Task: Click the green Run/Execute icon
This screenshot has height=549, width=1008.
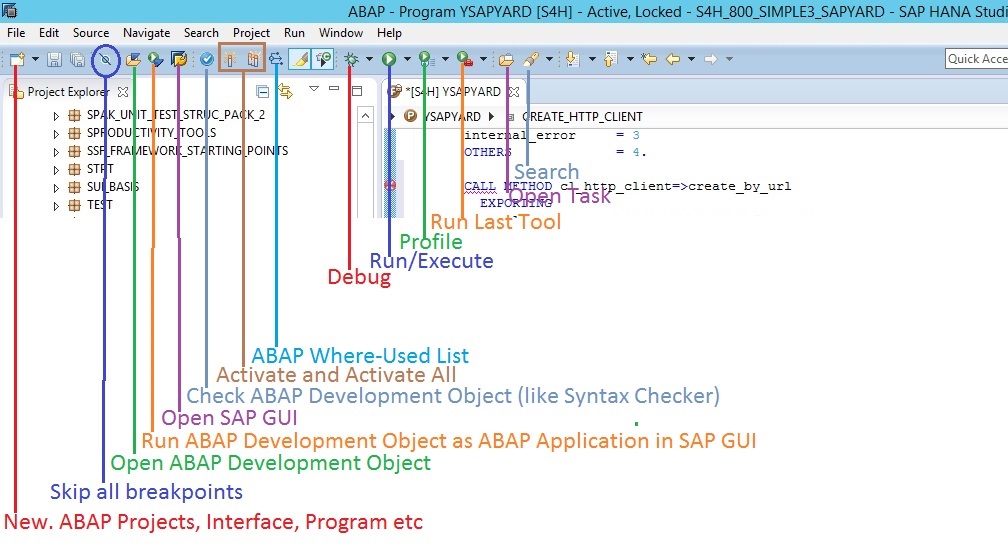Action: [x=388, y=59]
